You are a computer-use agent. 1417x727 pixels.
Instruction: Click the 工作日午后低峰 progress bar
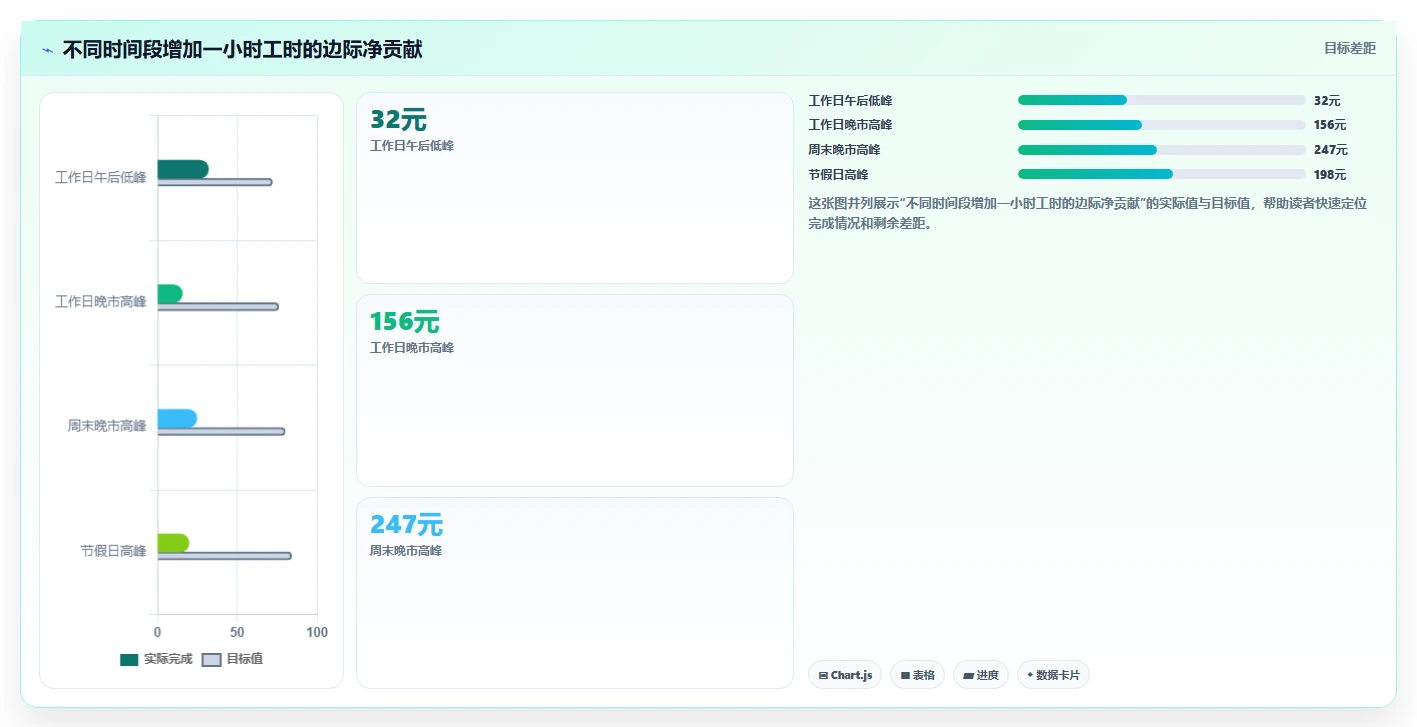pyautogui.click(x=1162, y=100)
